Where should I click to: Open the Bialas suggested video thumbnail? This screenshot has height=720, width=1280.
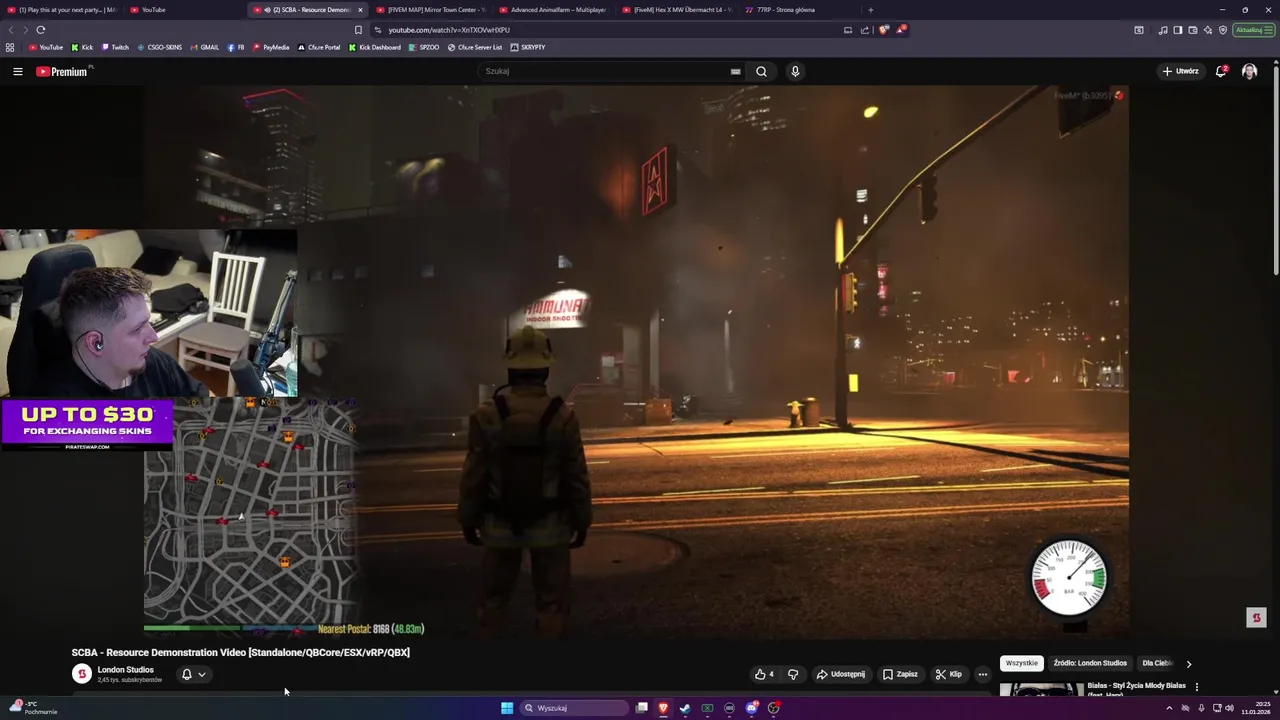click(x=1041, y=690)
